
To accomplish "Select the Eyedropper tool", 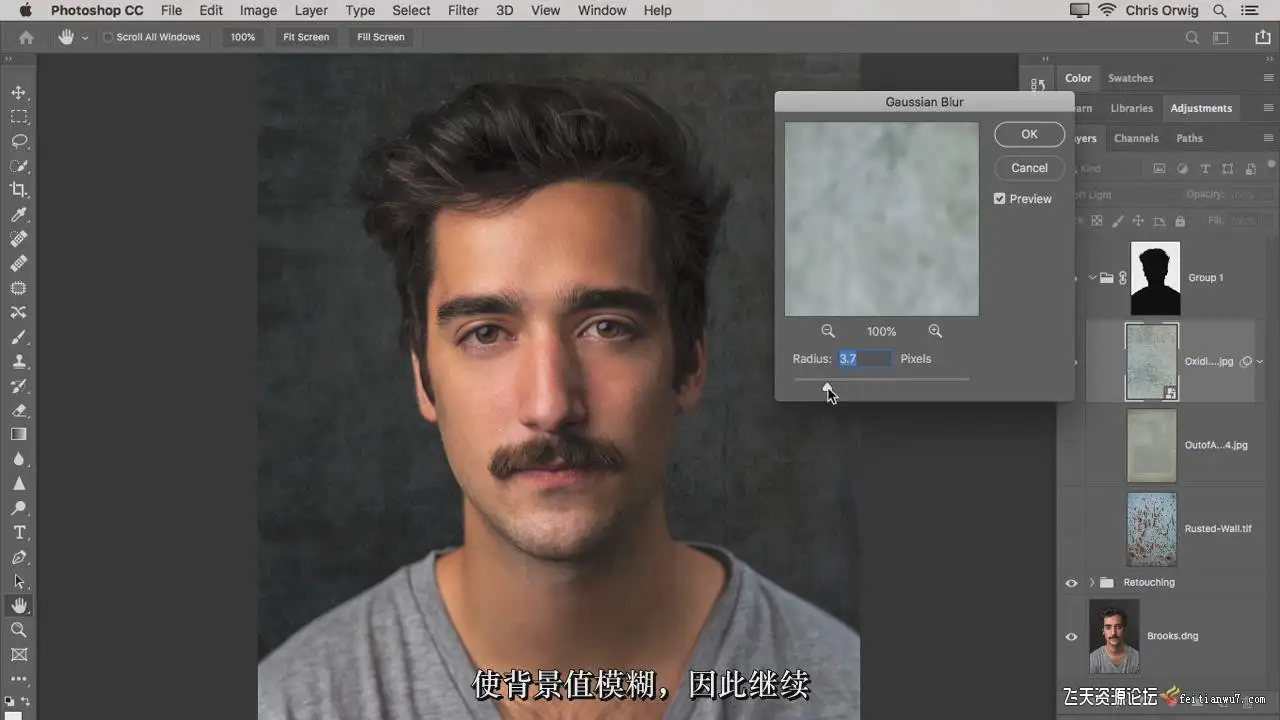I will coord(18,215).
